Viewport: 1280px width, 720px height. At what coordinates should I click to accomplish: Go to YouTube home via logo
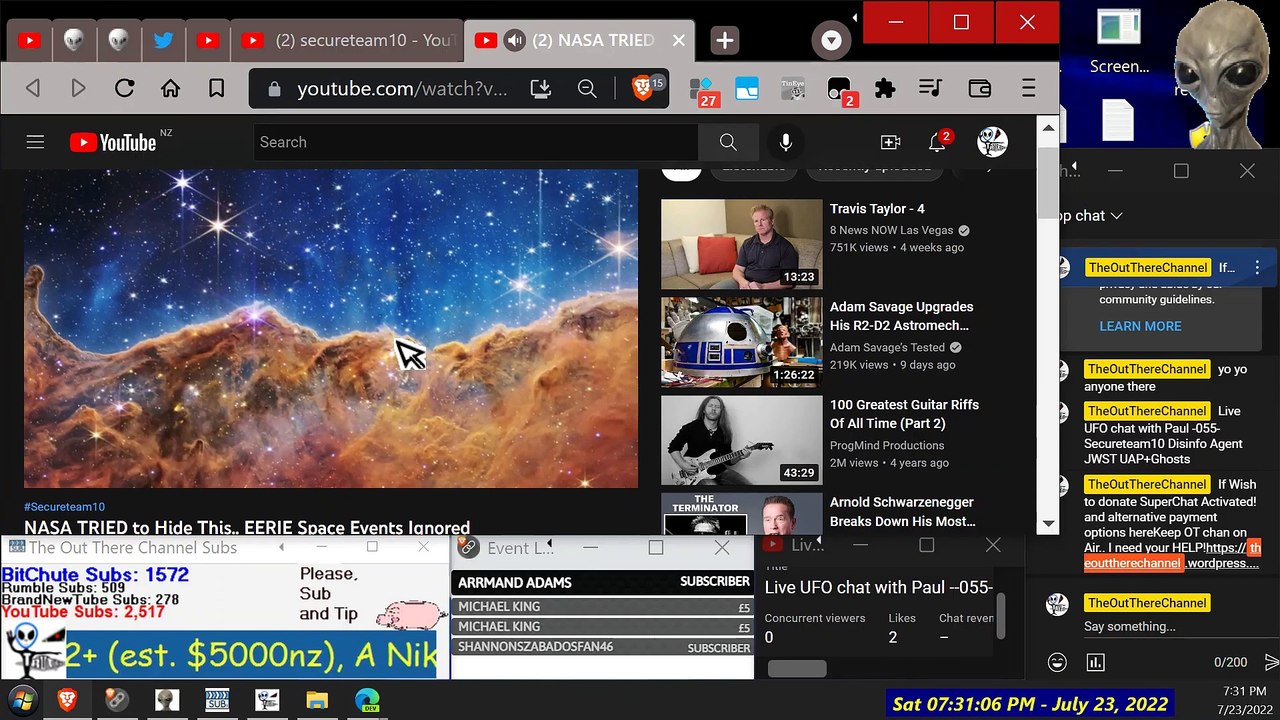(x=113, y=142)
